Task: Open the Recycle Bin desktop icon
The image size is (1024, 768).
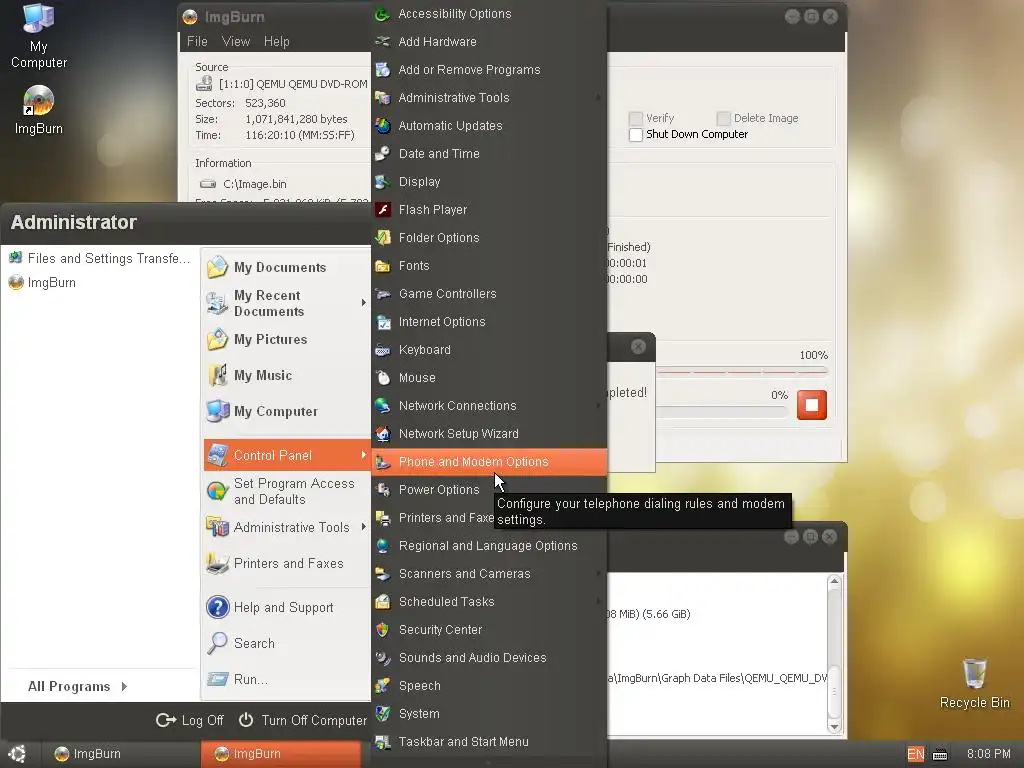Action: tap(974, 673)
